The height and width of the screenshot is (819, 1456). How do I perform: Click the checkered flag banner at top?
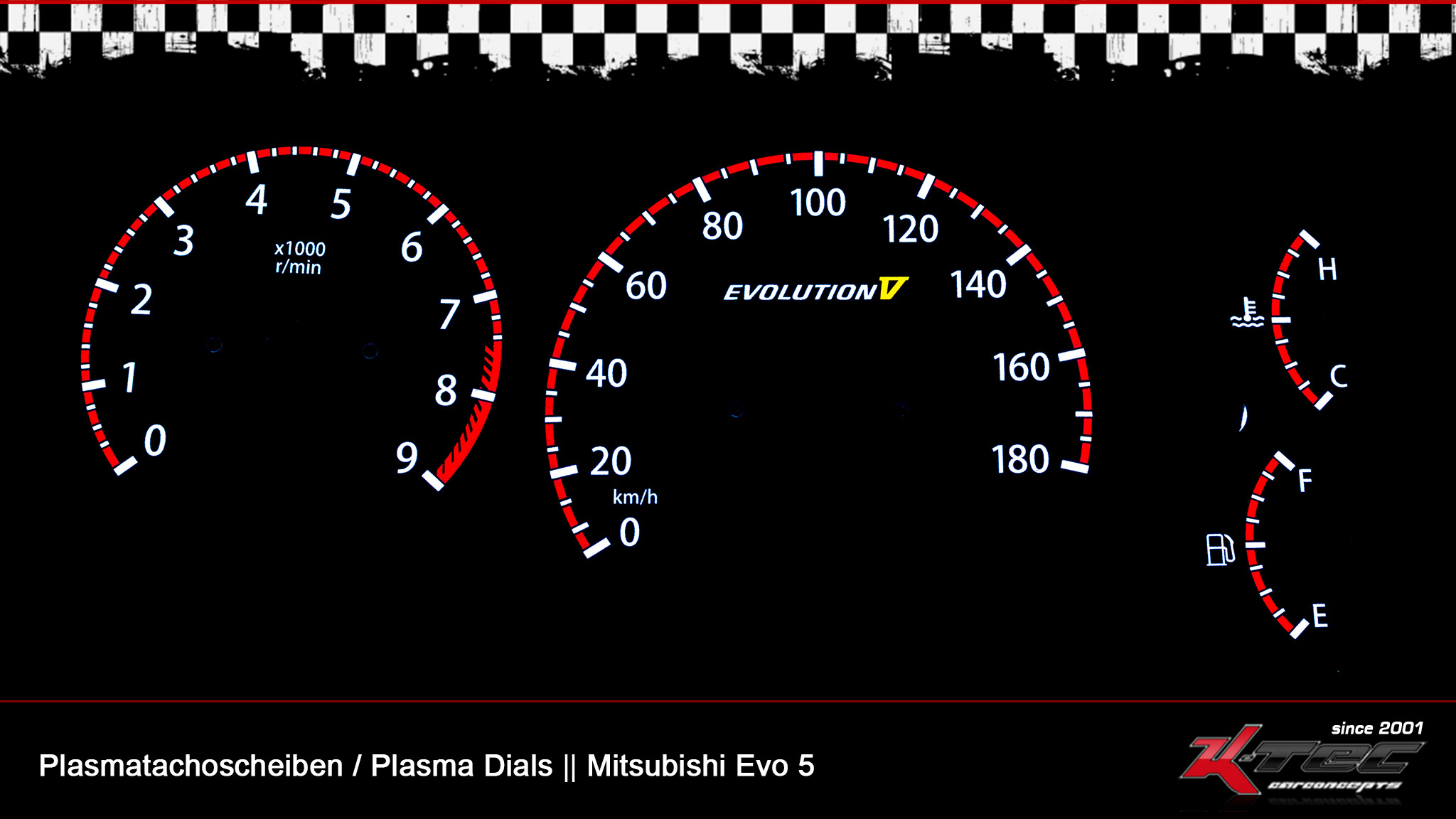[728, 39]
